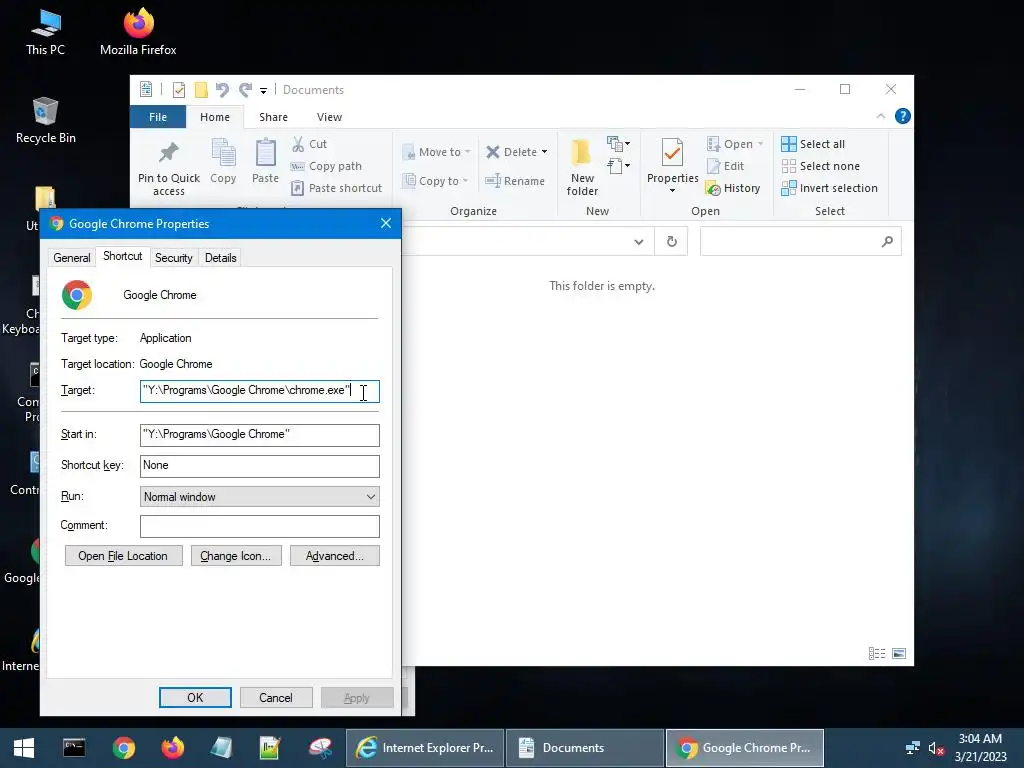Click the Open File Location button

pos(123,556)
